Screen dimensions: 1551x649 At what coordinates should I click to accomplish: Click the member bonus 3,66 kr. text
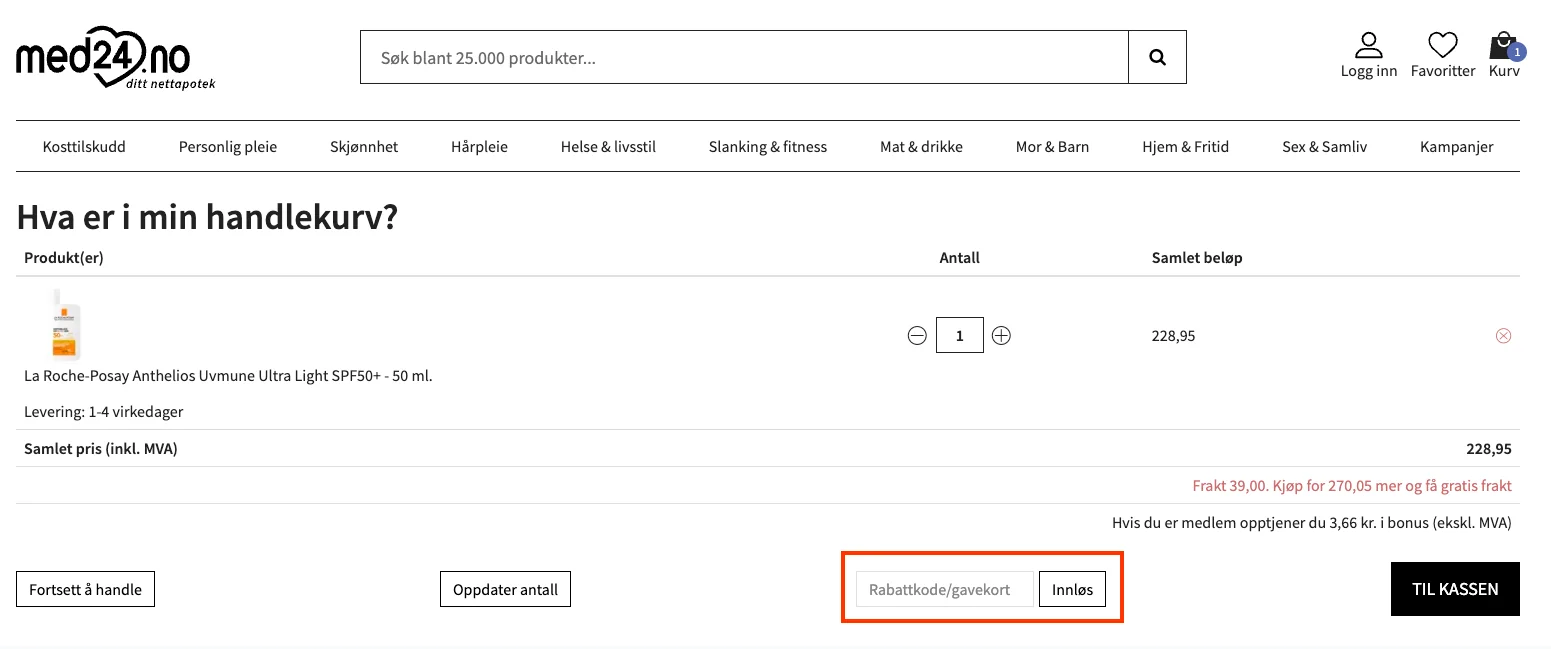tap(1312, 522)
